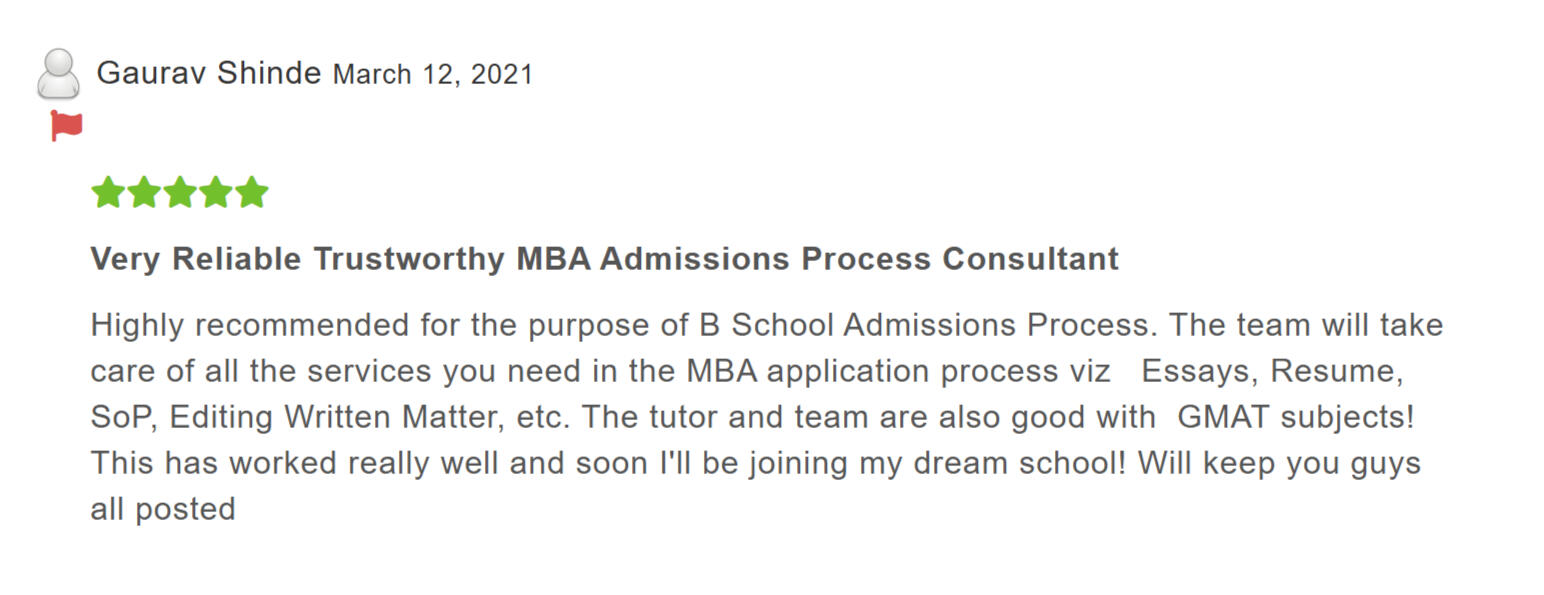The height and width of the screenshot is (595, 1544).
Task: Click the word "Trustworthy" in the review title
Action: click(408, 259)
